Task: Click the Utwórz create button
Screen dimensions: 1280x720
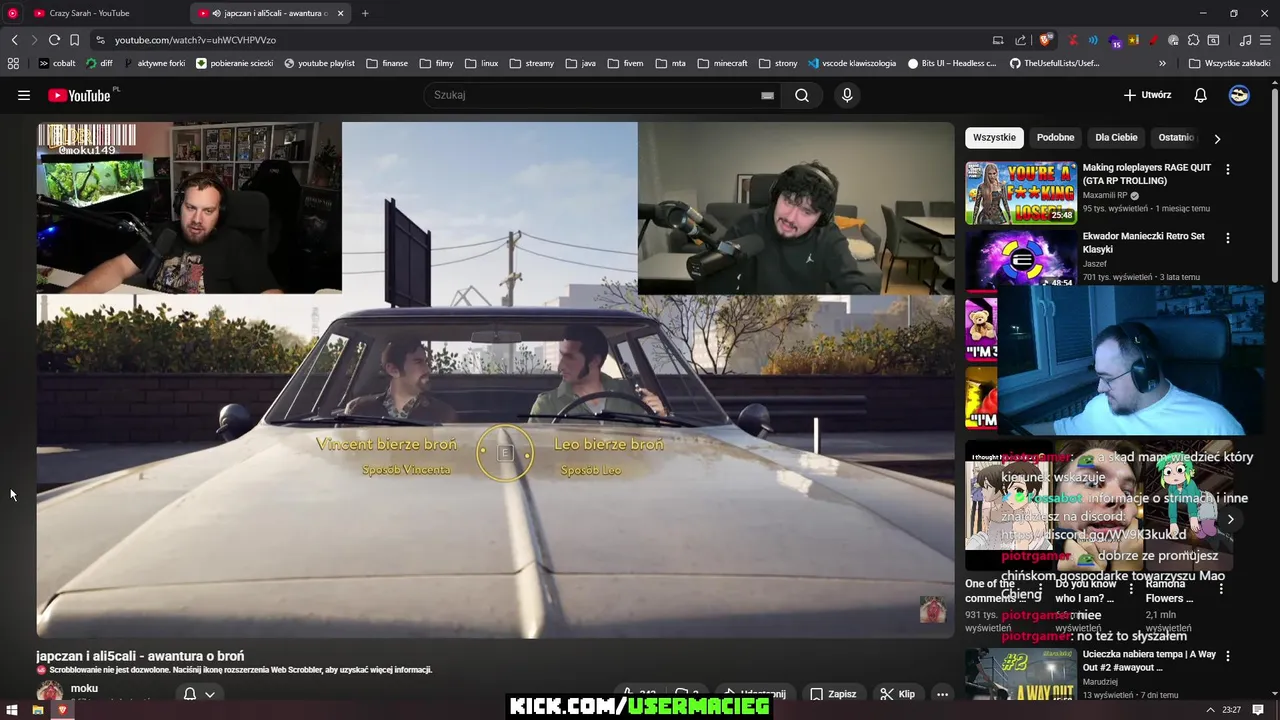Action: pos(1147,95)
